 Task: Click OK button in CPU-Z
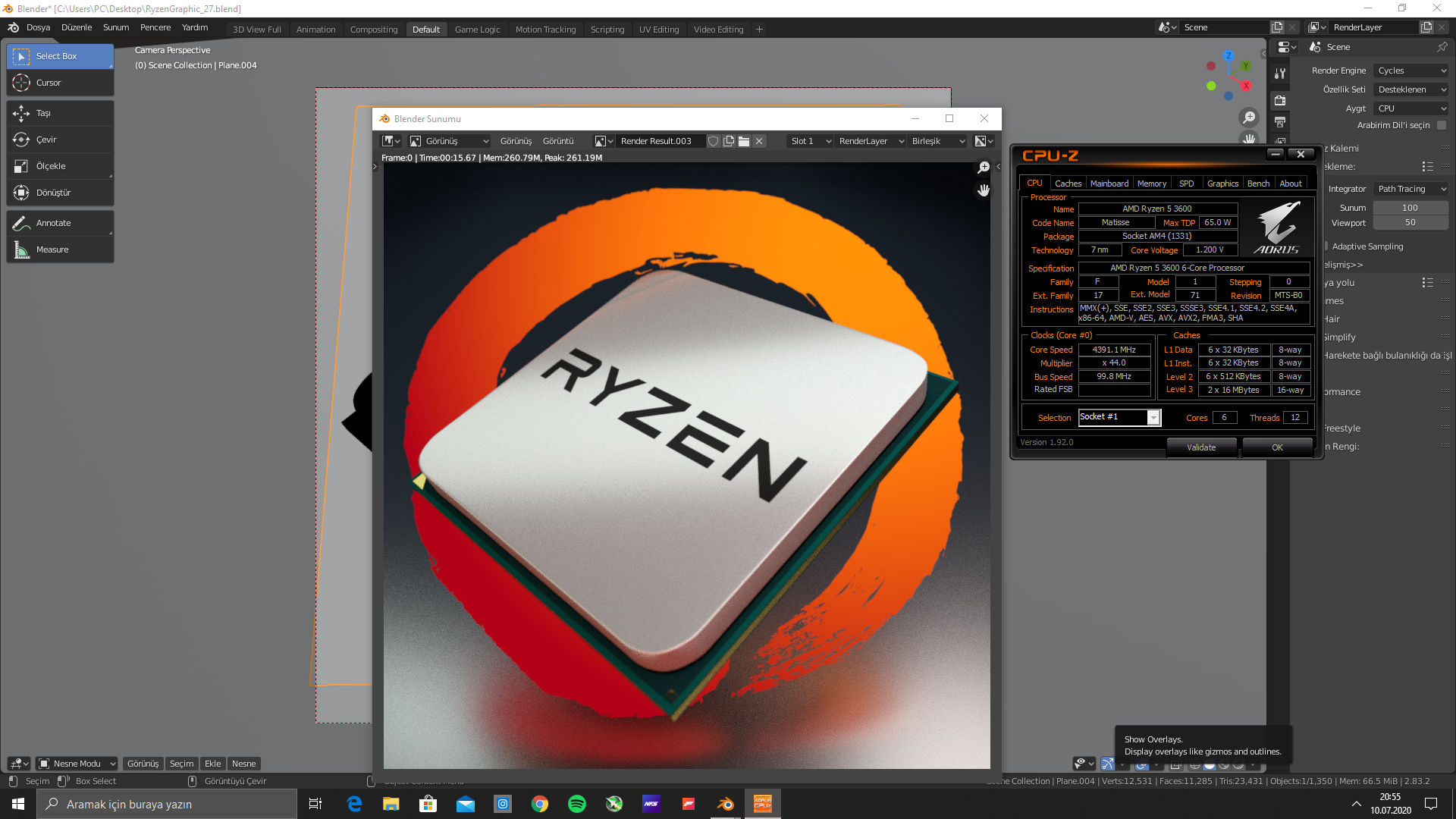1277,447
